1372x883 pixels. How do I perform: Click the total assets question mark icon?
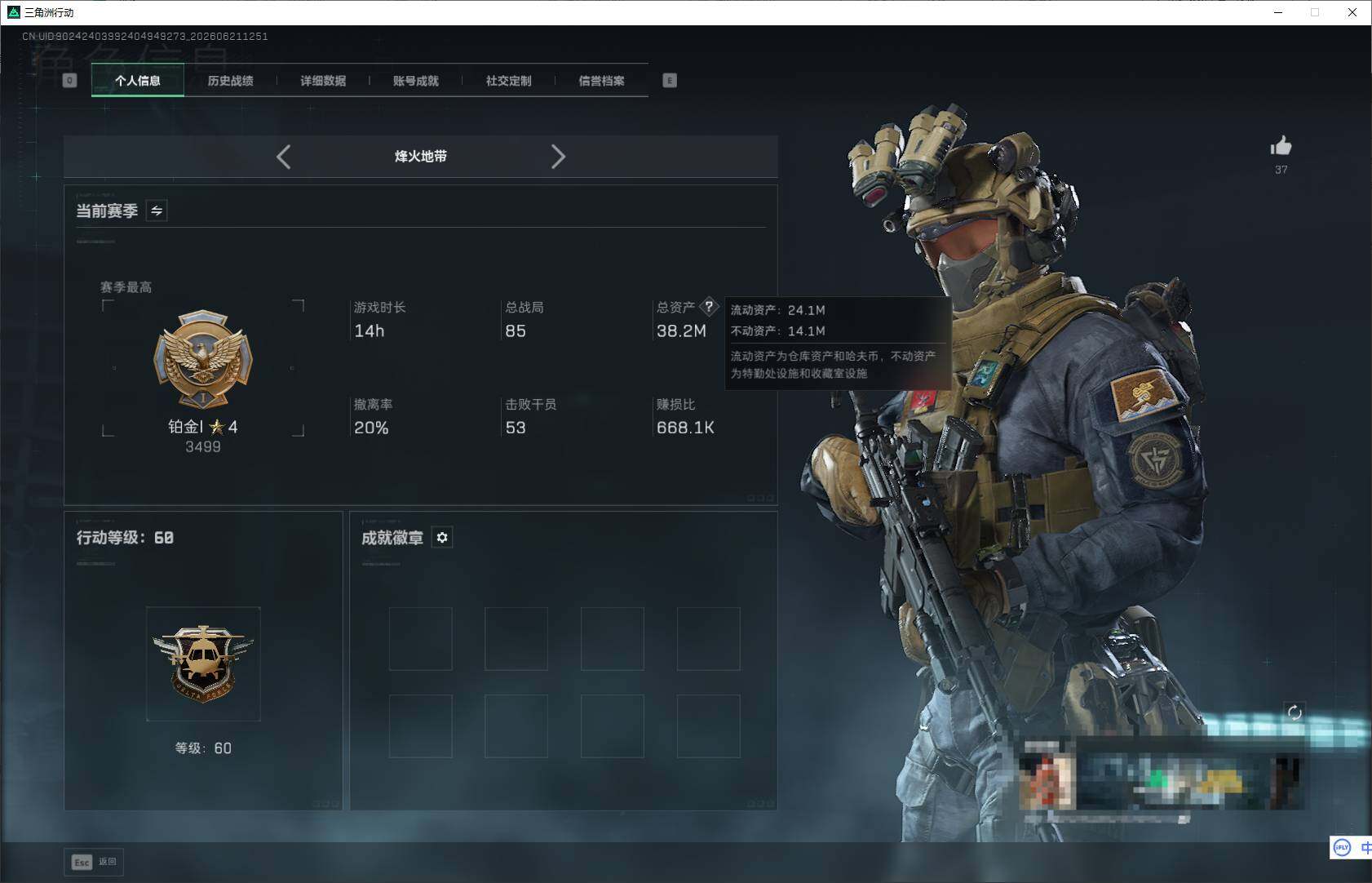709,307
